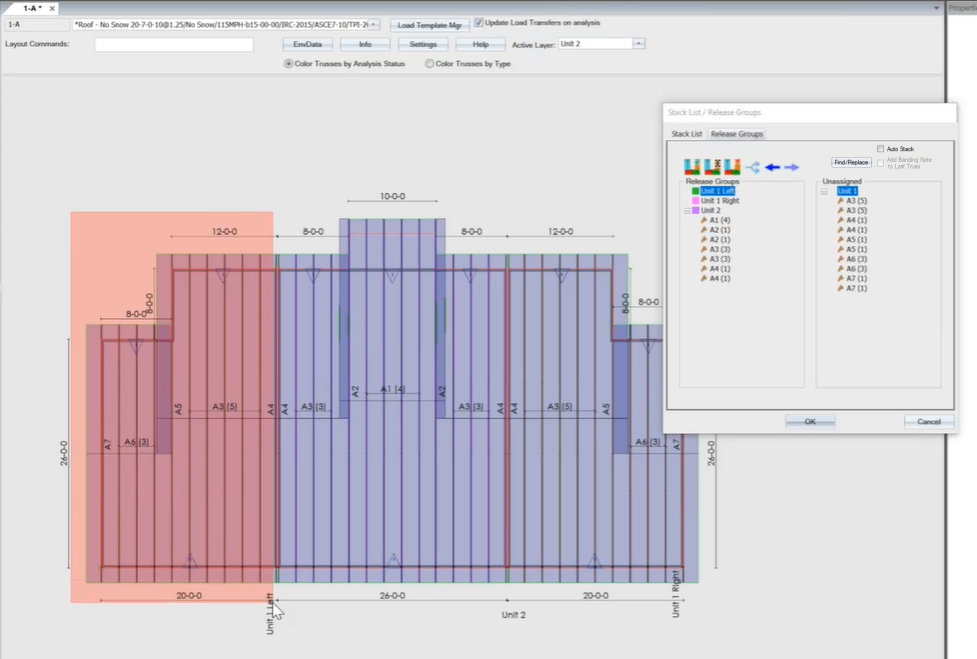Switch to the Stack List tab

(687, 134)
